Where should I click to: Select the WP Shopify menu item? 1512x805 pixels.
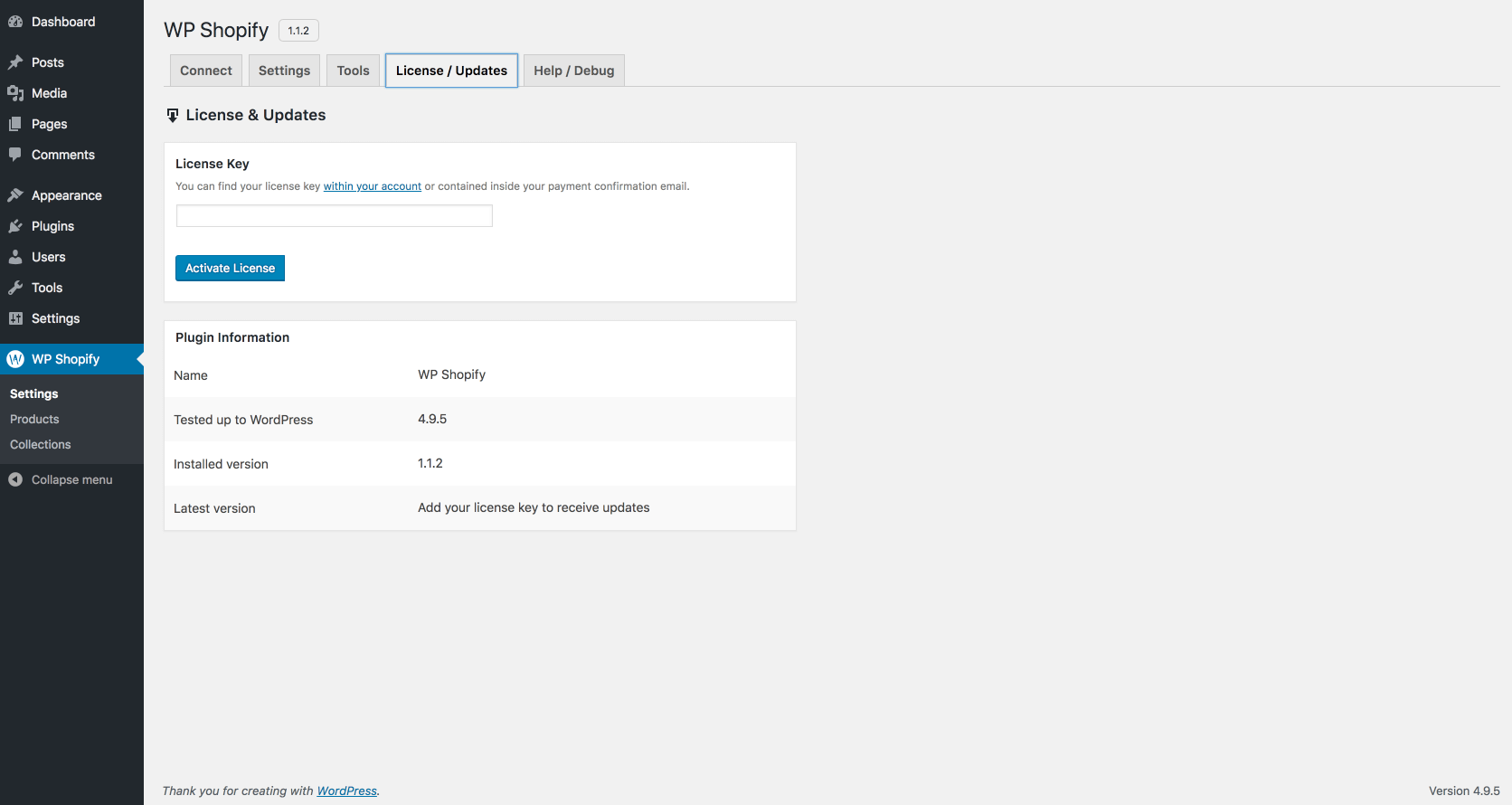coord(71,359)
